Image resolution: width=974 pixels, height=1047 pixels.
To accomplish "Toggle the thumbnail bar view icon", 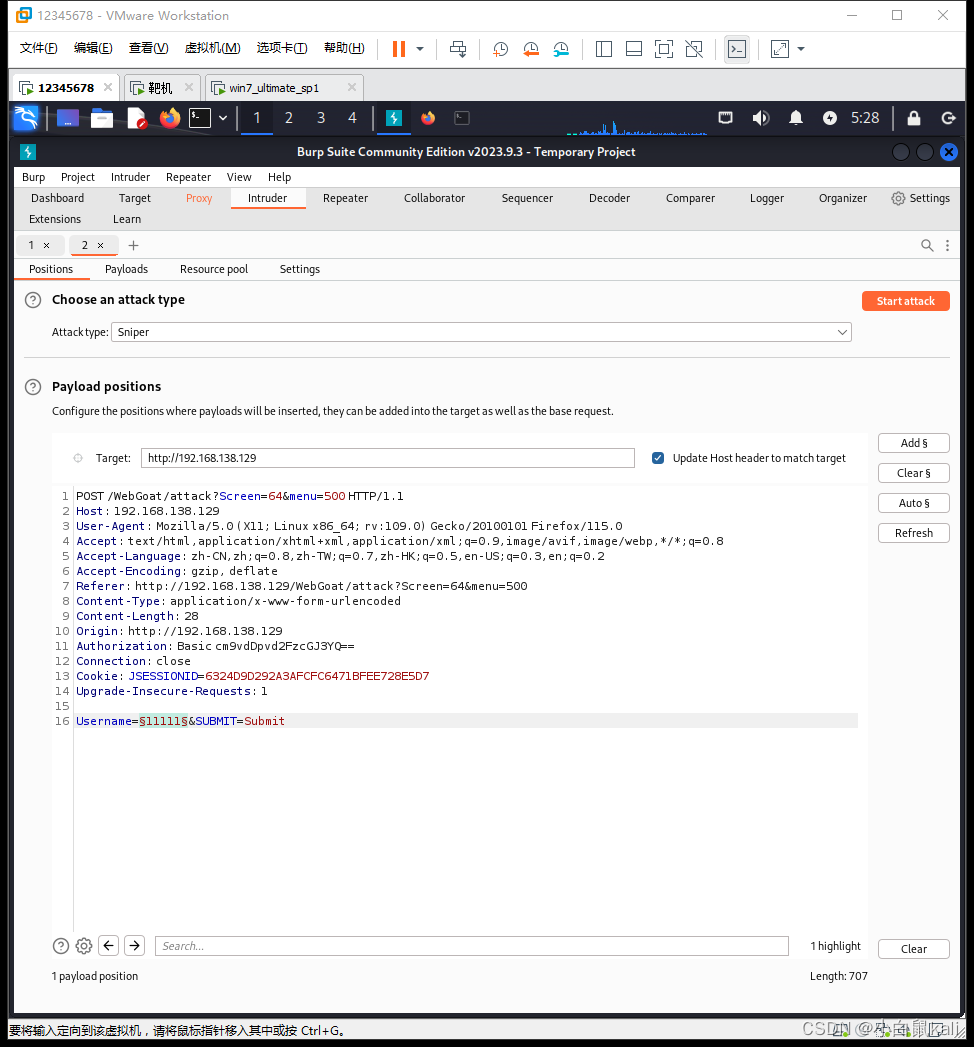I will click(x=634, y=49).
